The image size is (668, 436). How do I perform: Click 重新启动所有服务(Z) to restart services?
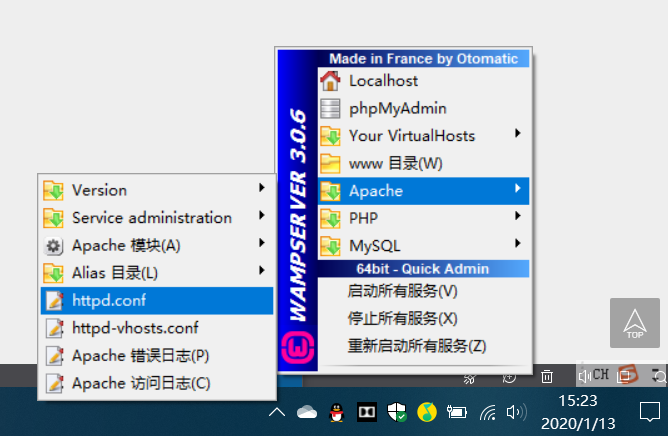pyautogui.click(x=423, y=346)
